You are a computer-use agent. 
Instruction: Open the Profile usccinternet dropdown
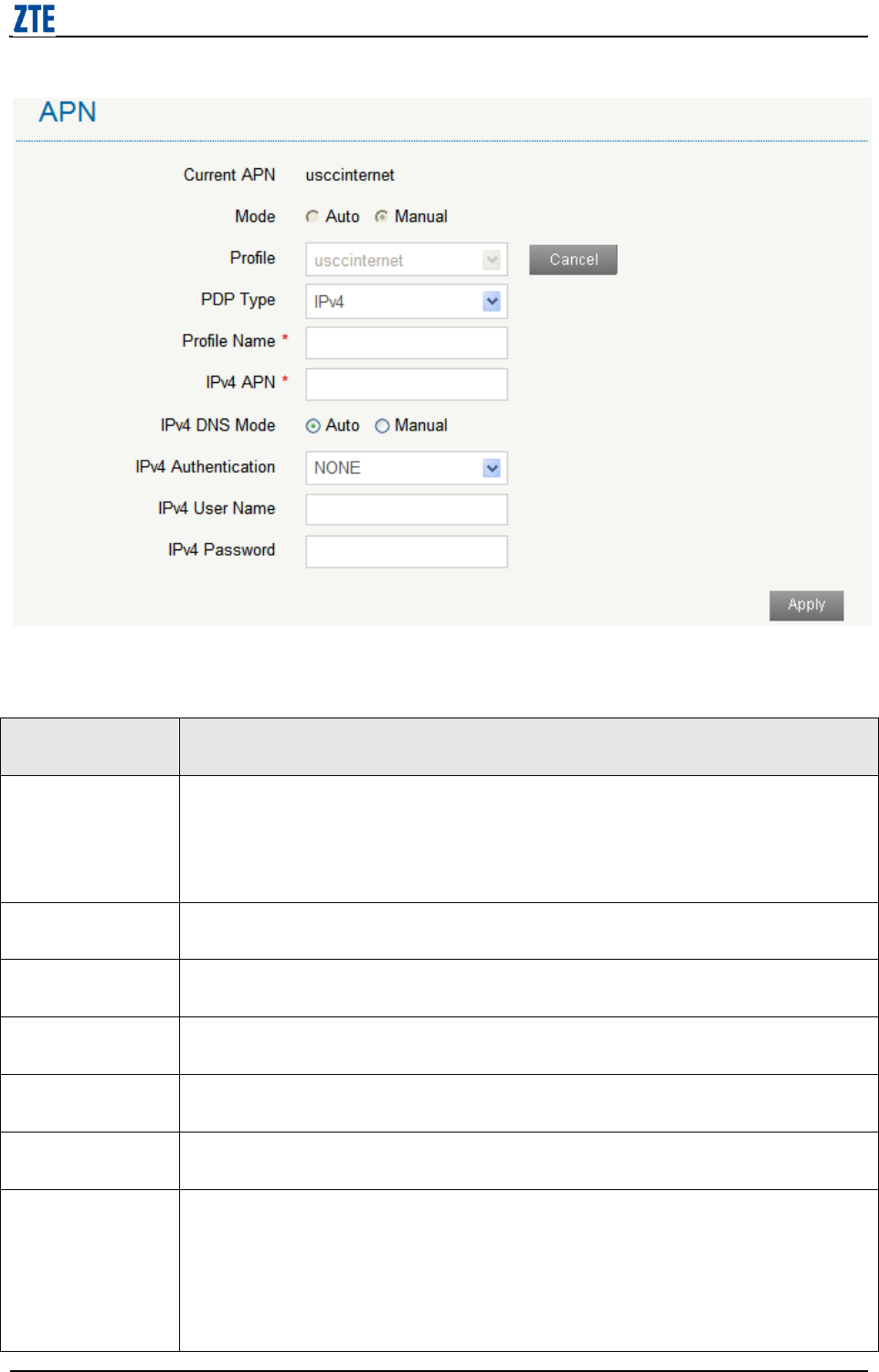tap(407, 260)
